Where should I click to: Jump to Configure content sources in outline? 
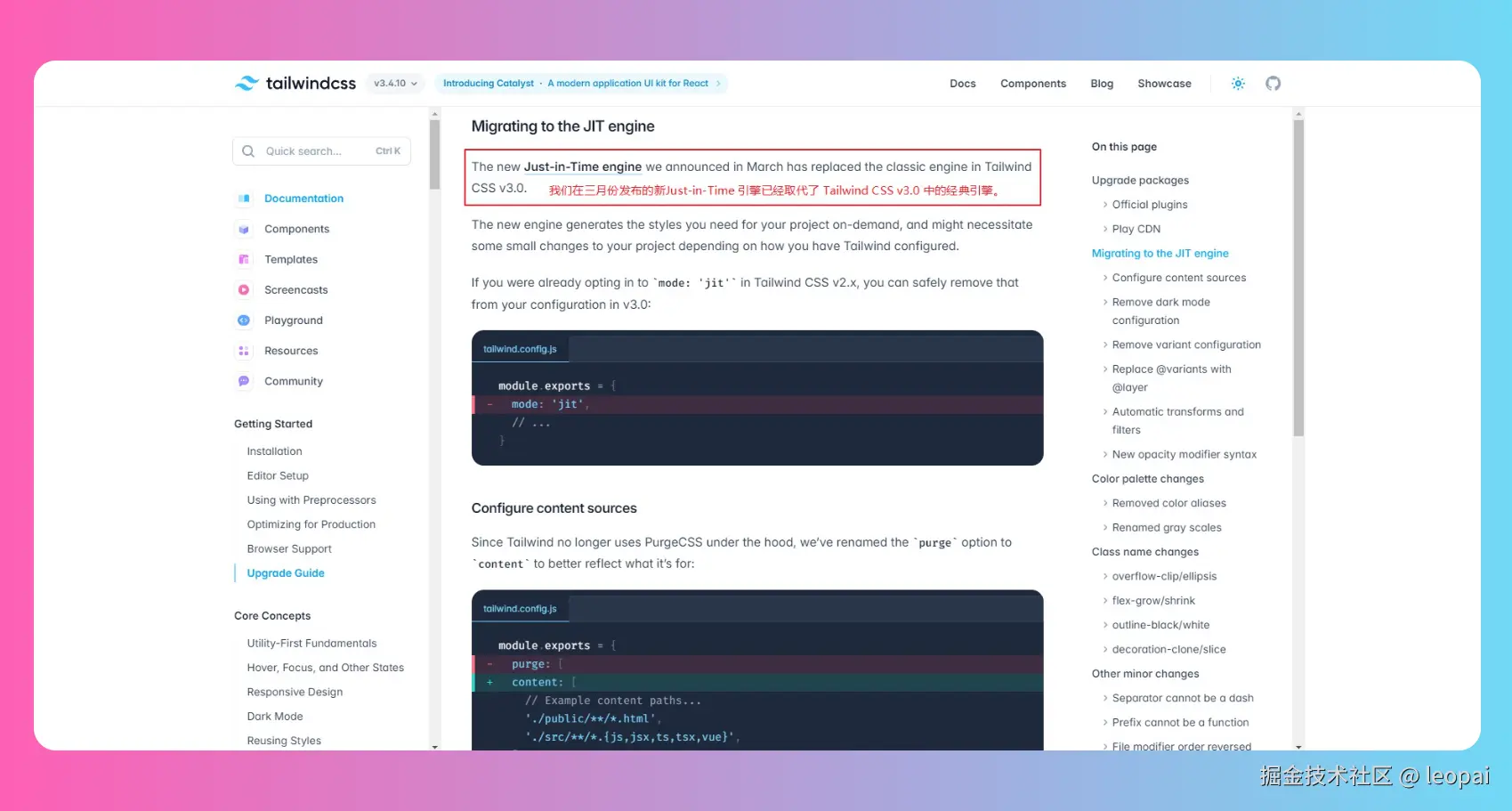[x=1178, y=278]
